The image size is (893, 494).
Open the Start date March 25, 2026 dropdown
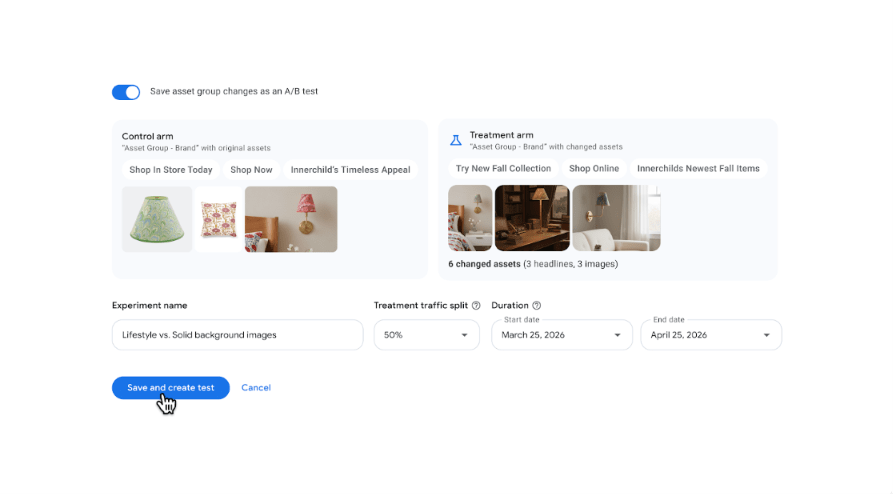[x=562, y=335]
